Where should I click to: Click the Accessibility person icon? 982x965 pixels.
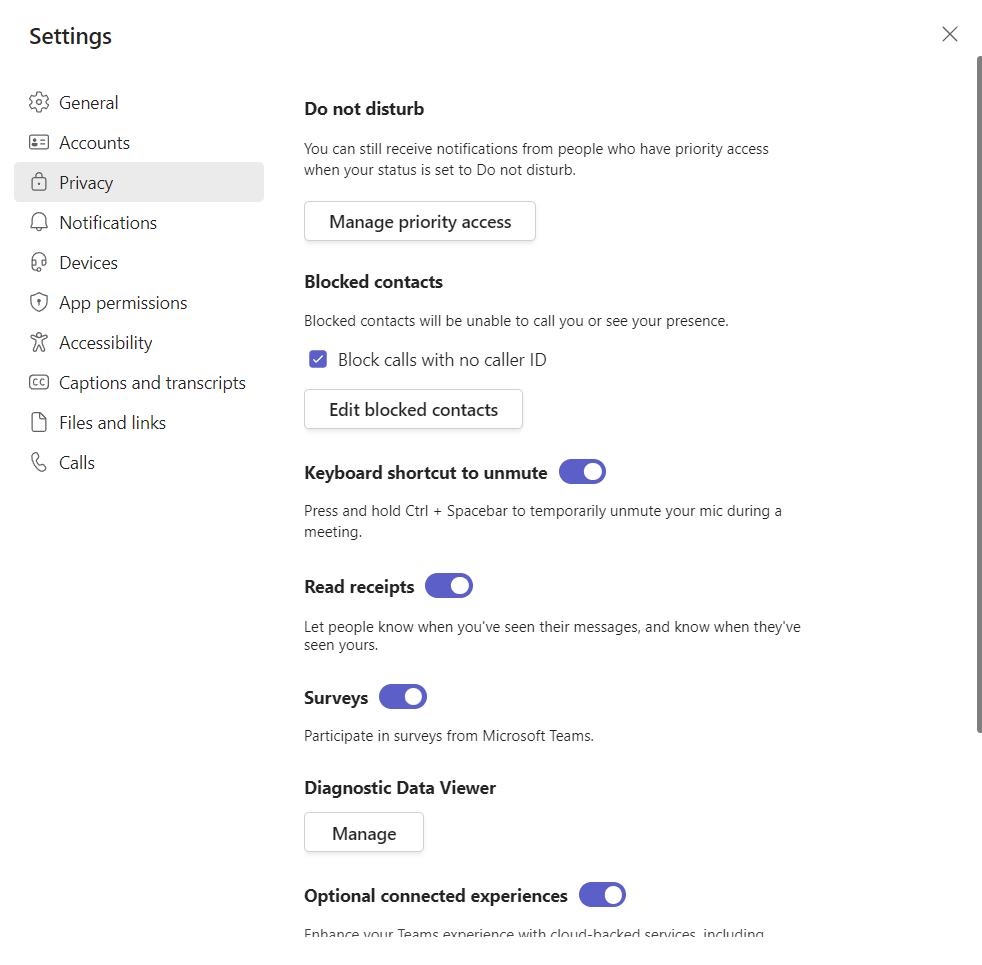pos(39,342)
